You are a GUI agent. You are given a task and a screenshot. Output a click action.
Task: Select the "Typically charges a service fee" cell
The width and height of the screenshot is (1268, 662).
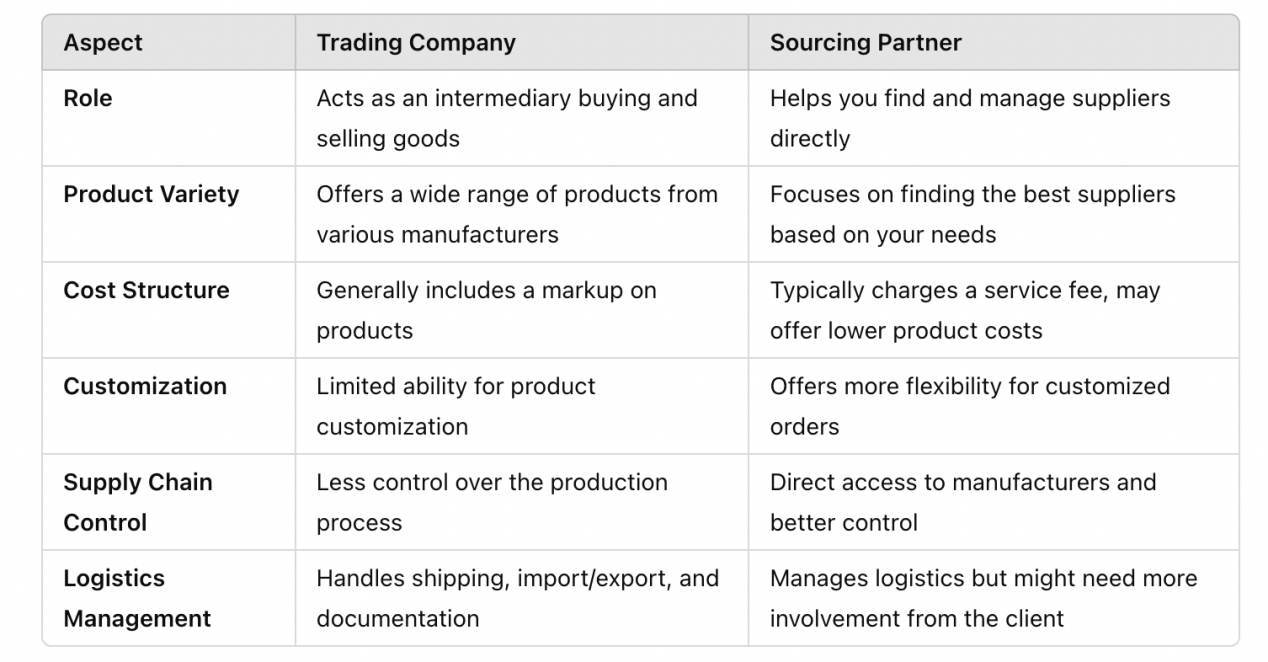[x=965, y=310]
